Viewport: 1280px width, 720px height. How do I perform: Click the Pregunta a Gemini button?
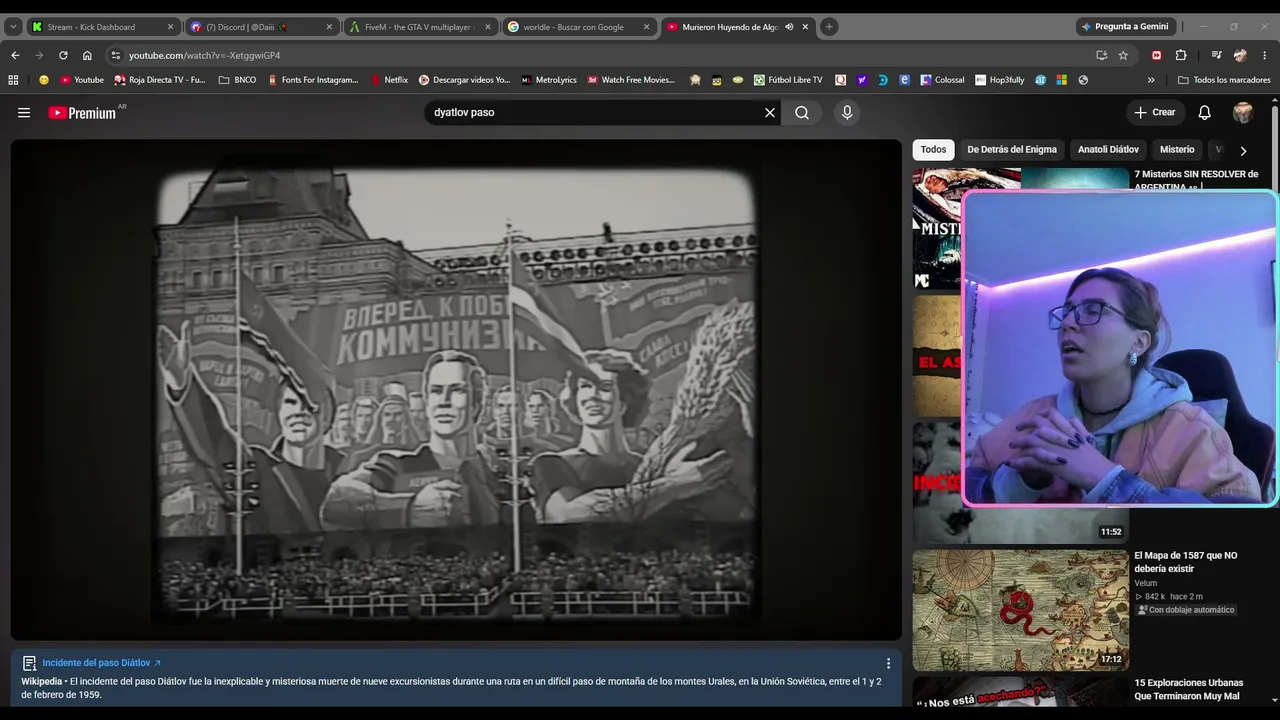[x=1124, y=27]
